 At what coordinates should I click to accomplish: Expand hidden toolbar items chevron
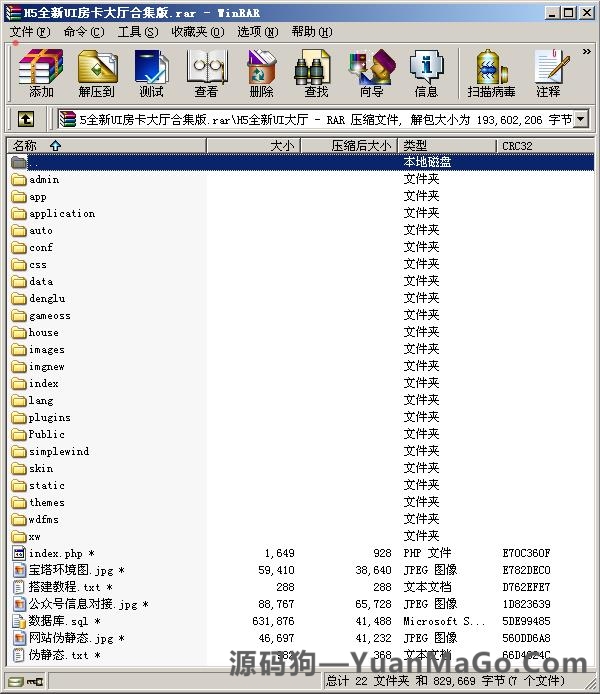tap(587, 52)
